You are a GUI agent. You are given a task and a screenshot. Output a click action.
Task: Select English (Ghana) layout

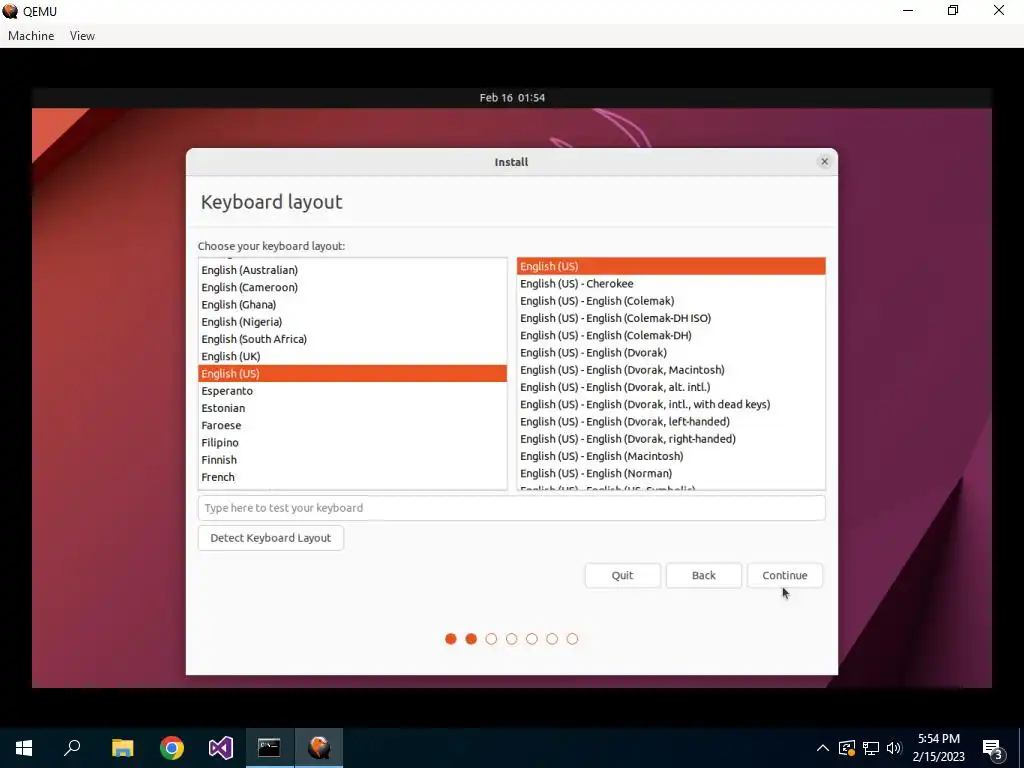(353, 304)
